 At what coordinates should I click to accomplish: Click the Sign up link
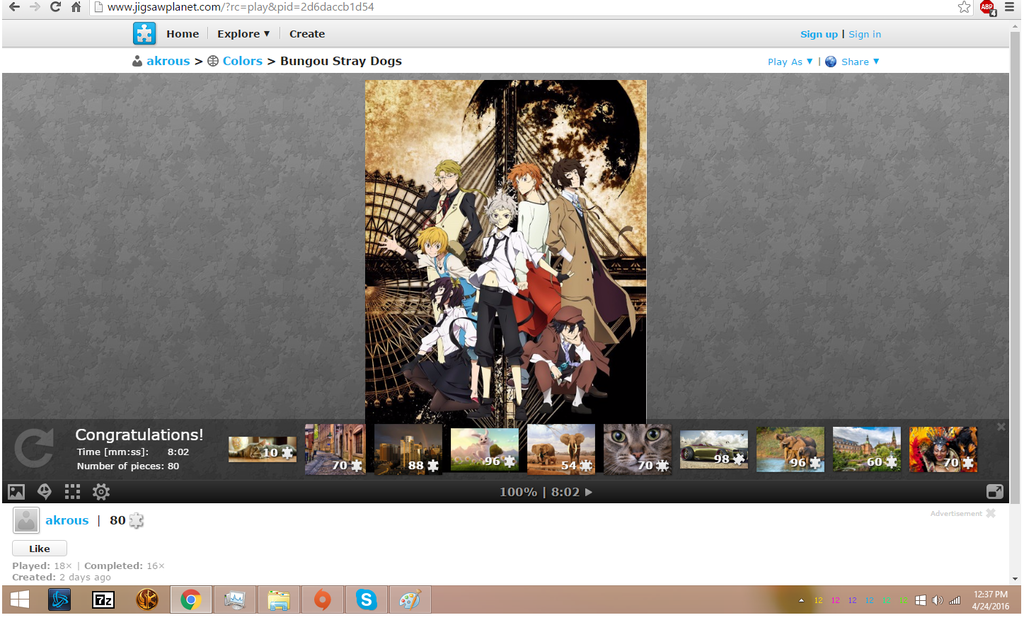(x=819, y=35)
